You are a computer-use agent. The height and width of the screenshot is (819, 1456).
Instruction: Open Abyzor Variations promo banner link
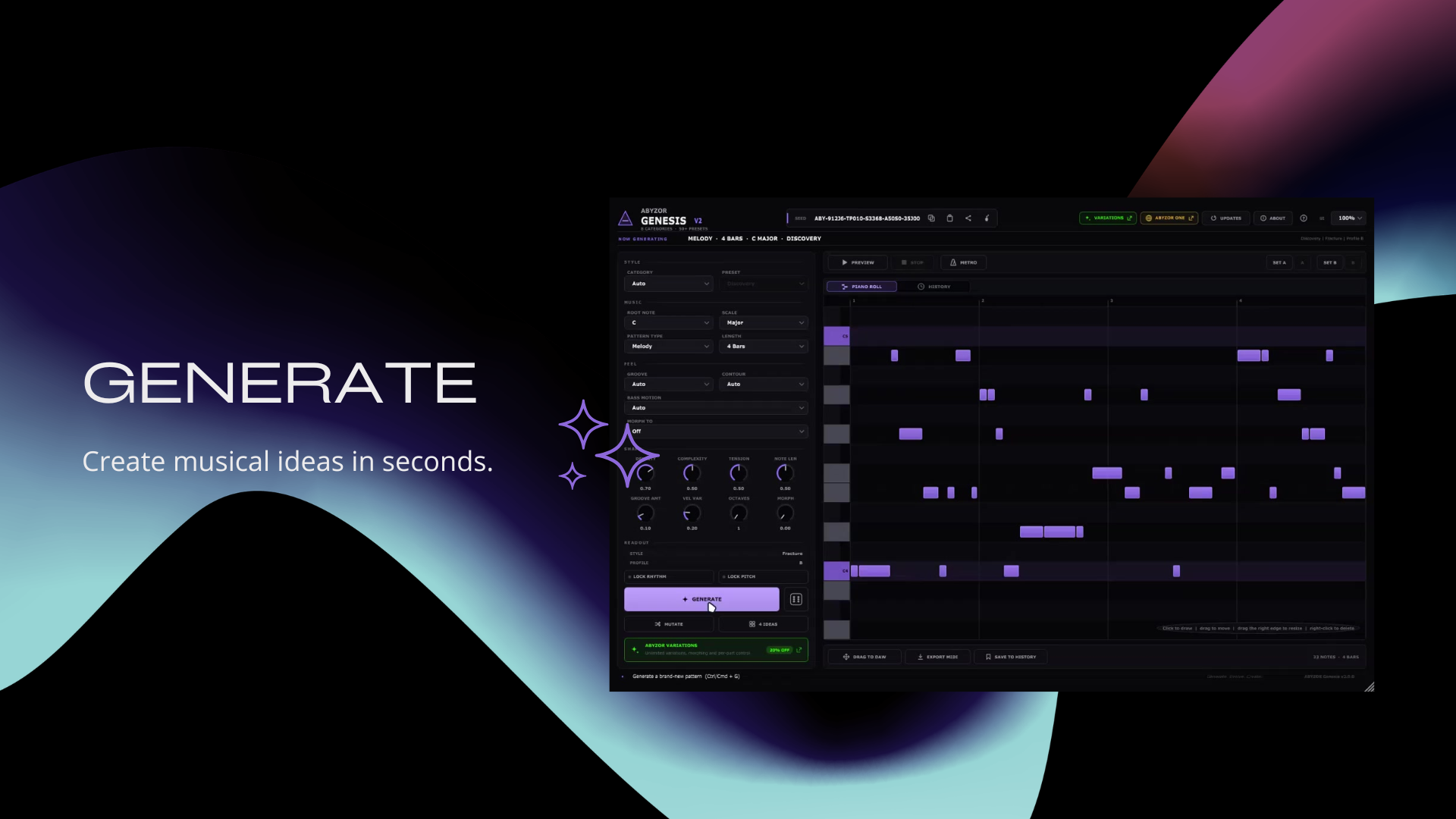[x=716, y=650]
